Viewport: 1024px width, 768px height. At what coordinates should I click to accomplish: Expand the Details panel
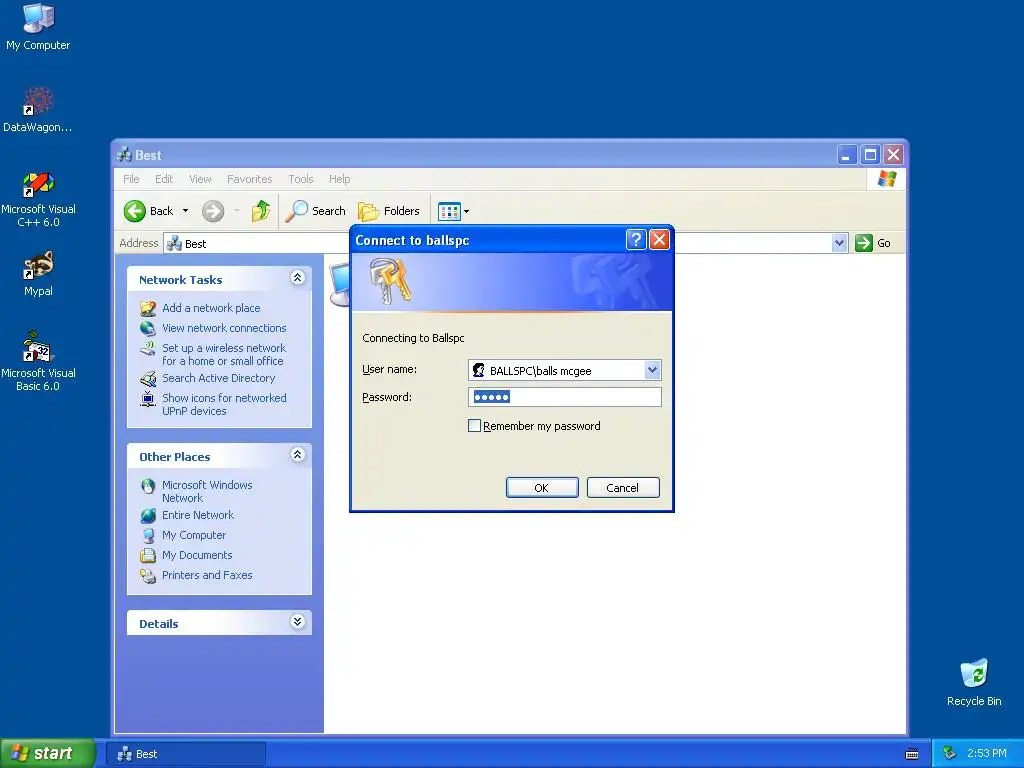click(297, 622)
